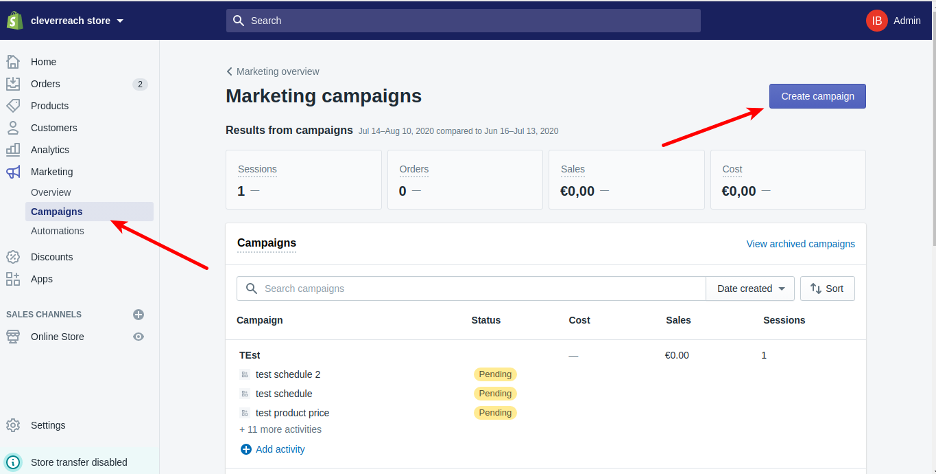Add a sales channel with plus icon

(139, 314)
